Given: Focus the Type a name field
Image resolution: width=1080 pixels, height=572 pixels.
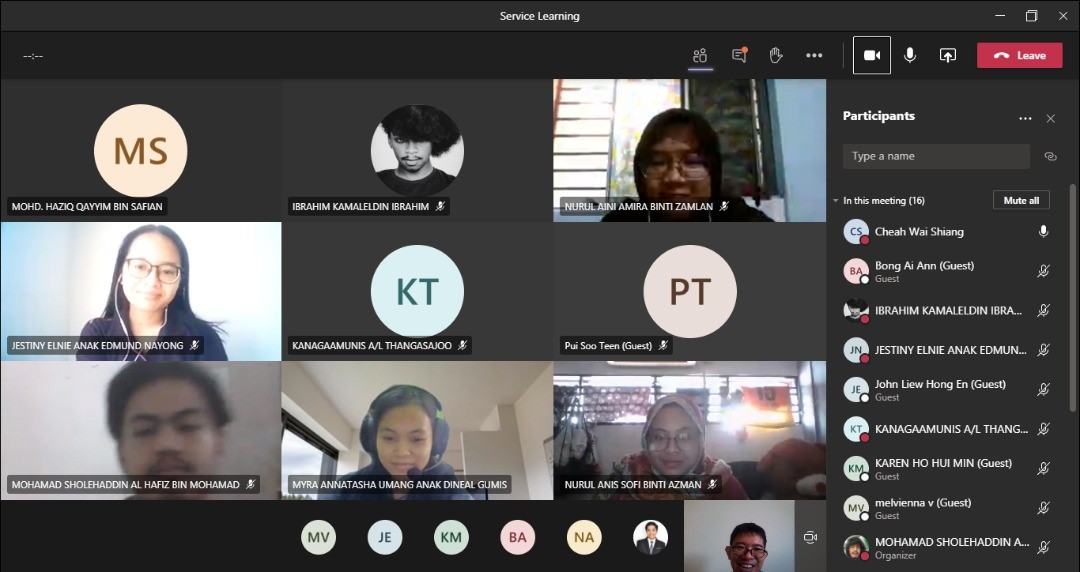Looking at the screenshot, I should (936, 156).
